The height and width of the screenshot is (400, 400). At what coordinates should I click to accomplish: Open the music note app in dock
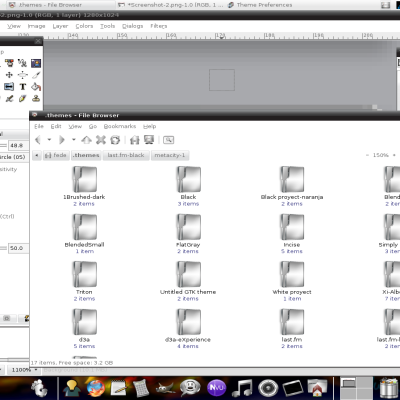click(242, 388)
